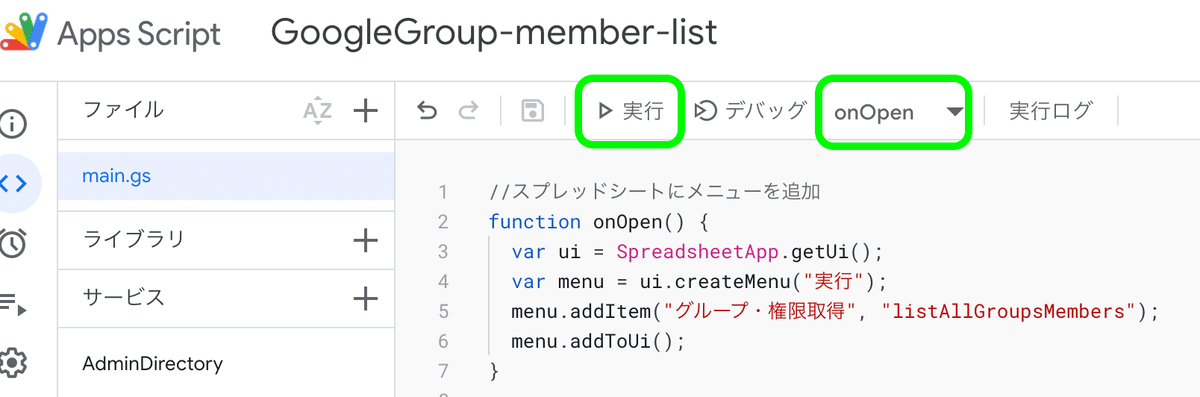Undo the last edit
1200x397 pixels.
(x=427, y=111)
